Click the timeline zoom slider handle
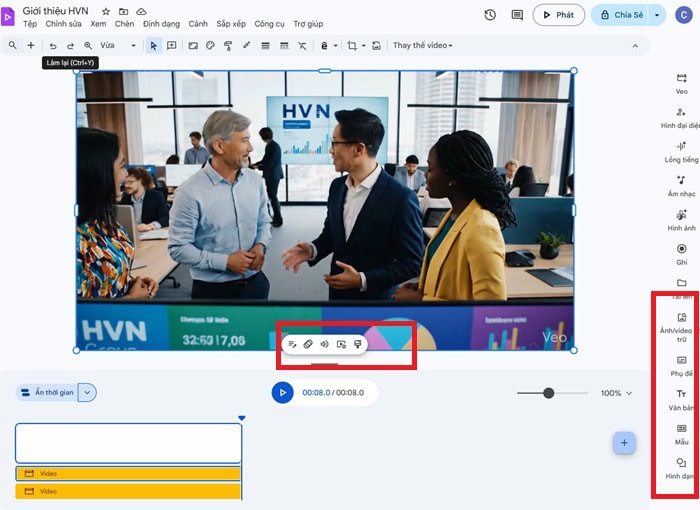Viewport: 700px width, 510px height. point(548,393)
